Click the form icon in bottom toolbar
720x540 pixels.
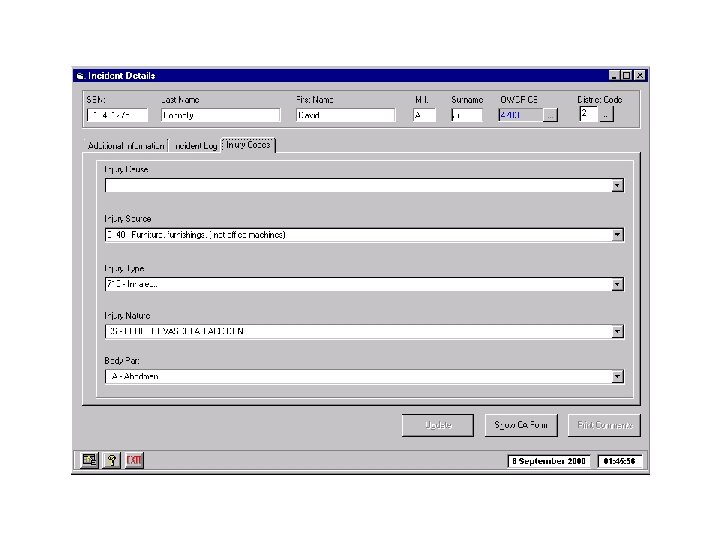90,460
